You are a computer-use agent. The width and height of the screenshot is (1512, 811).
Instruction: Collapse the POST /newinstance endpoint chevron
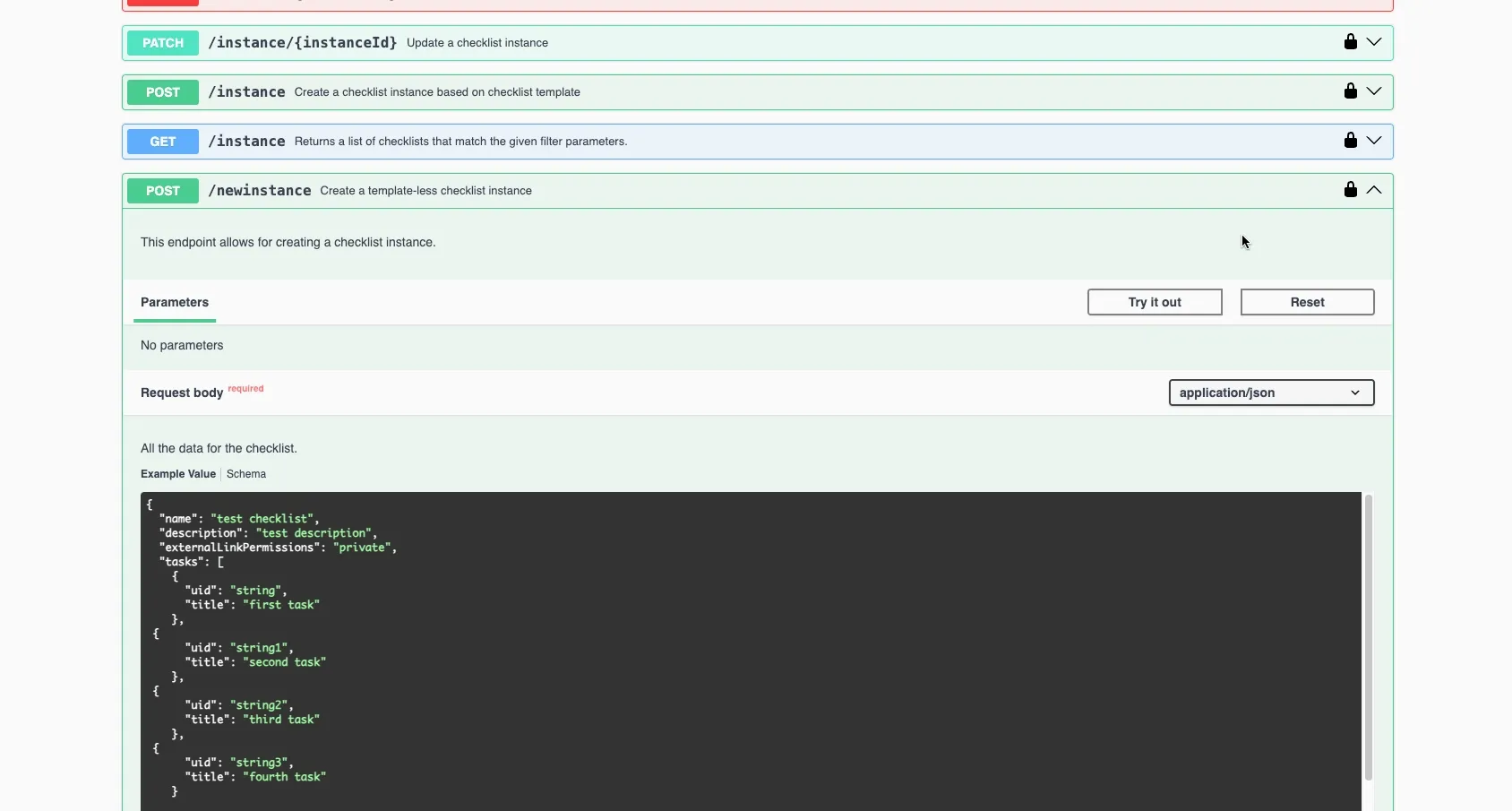[x=1373, y=190]
